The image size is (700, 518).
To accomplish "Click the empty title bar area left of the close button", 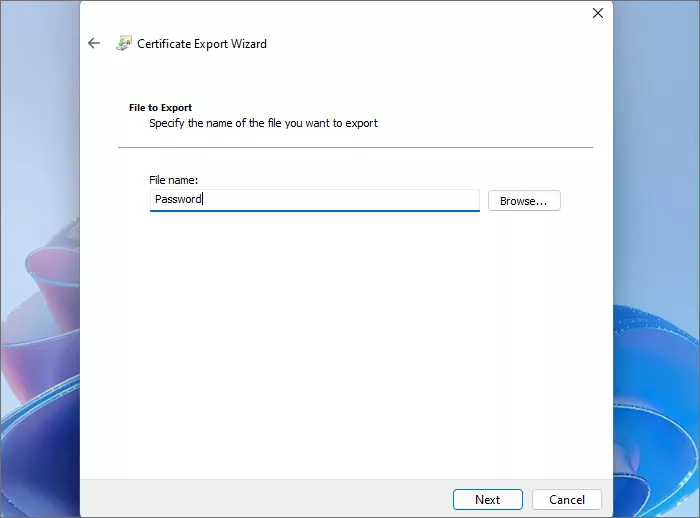I will pyautogui.click(x=400, y=14).
